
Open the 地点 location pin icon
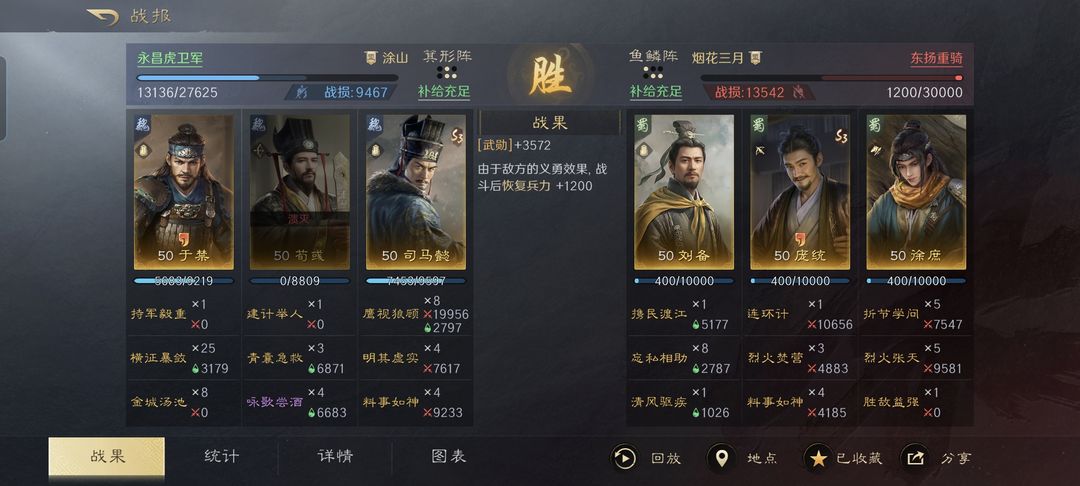(x=721, y=458)
